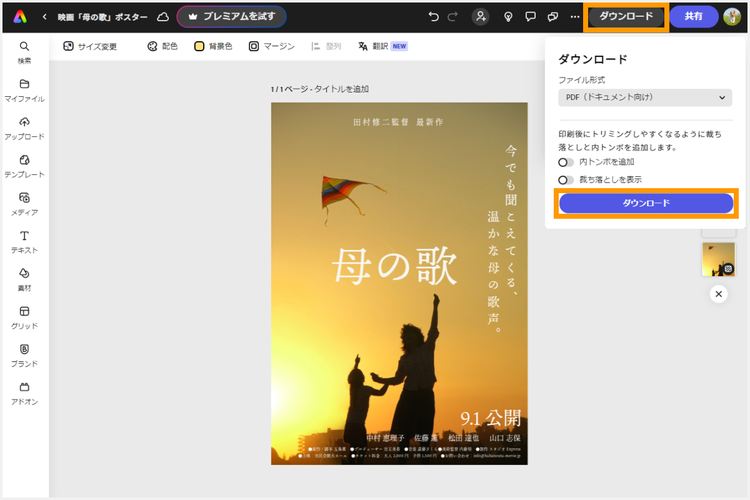The height and width of the screenshot is (500, 750).
Task: Open the comments speech bubble icon
Action: [530, 17]
